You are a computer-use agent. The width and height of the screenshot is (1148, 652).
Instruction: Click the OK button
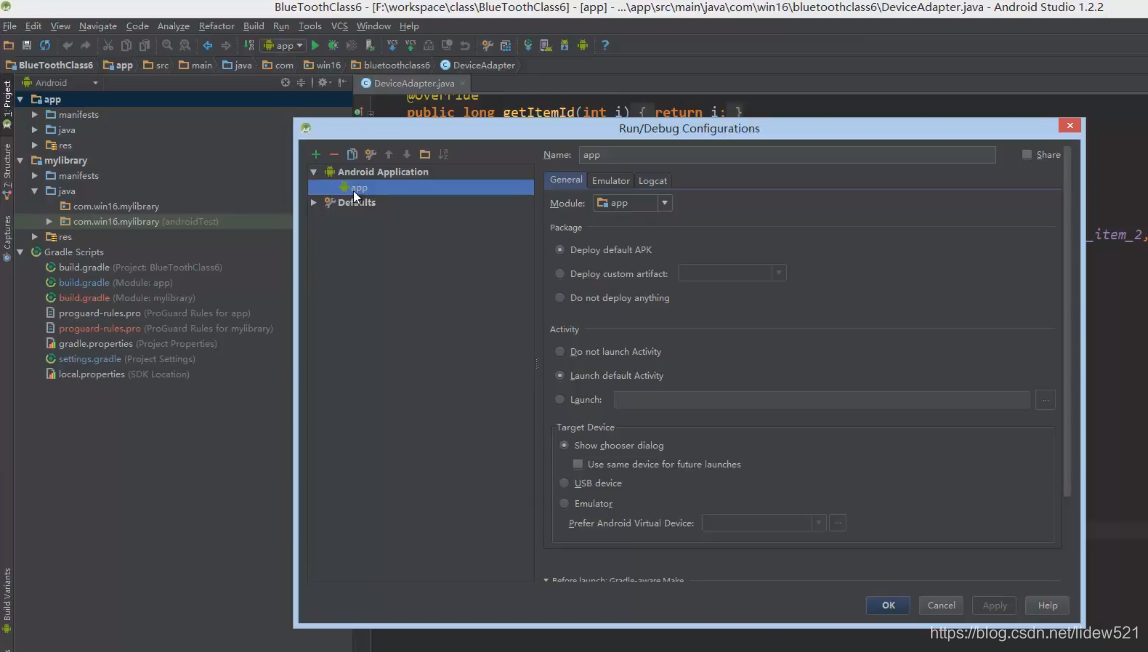coord(888,605)
